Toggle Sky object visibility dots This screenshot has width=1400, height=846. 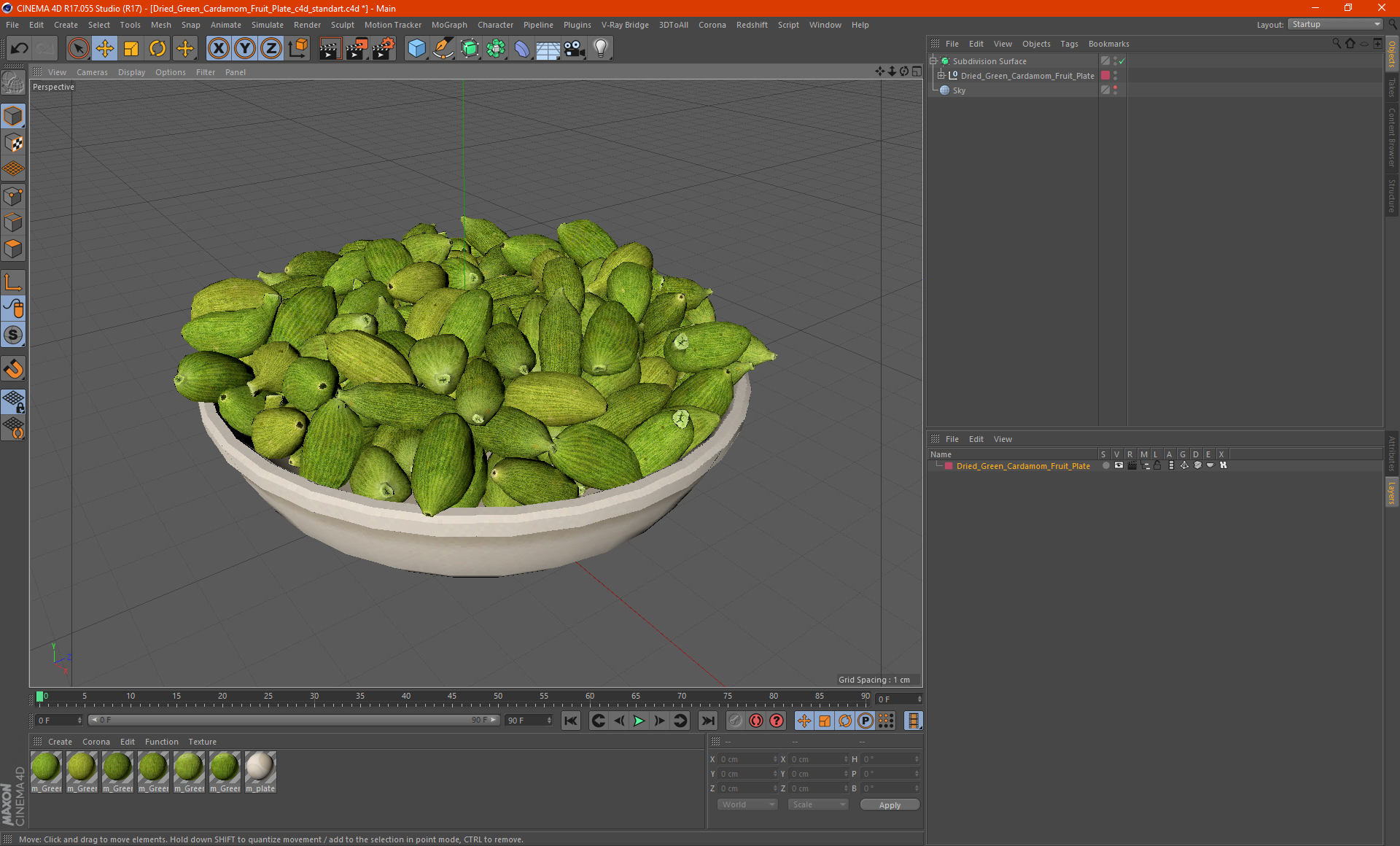point(1116,90)
